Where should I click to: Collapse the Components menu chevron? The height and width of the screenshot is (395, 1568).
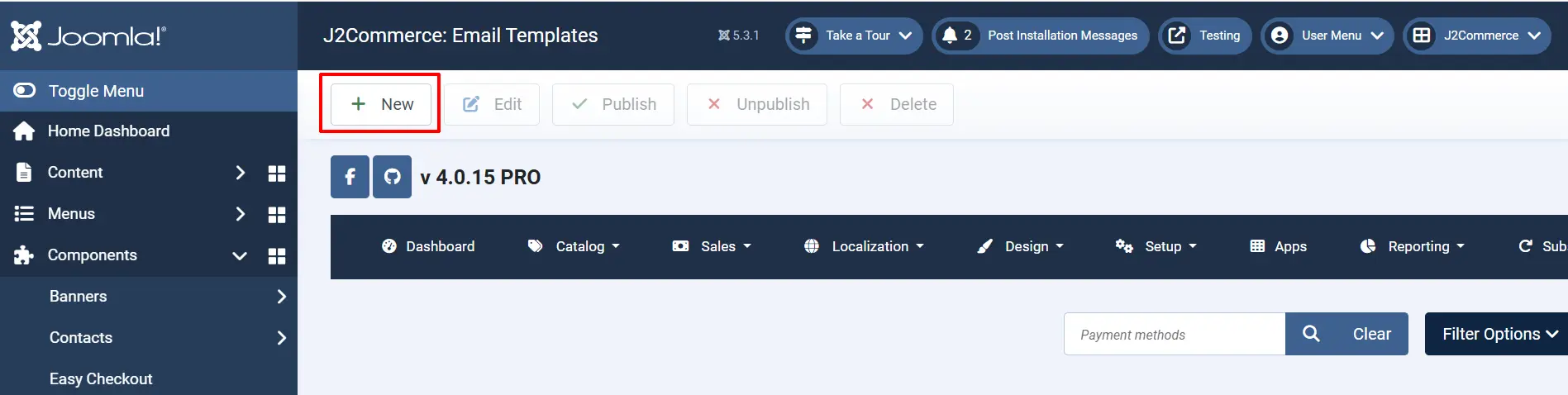tap(240, 255)
